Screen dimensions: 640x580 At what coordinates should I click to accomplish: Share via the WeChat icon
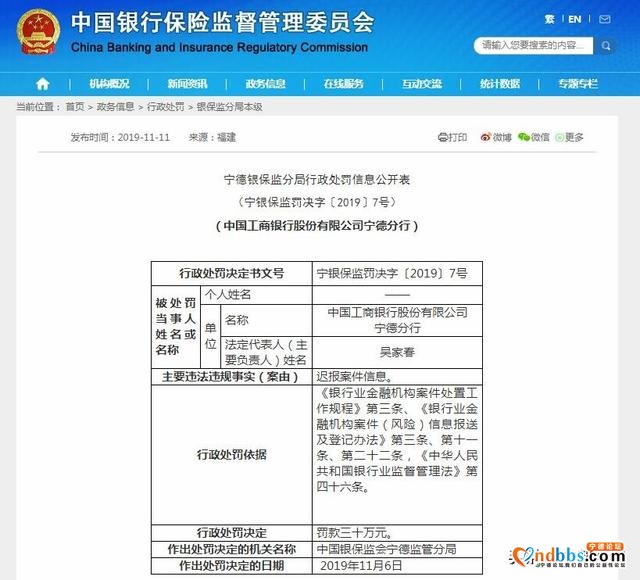coord(523,137)
